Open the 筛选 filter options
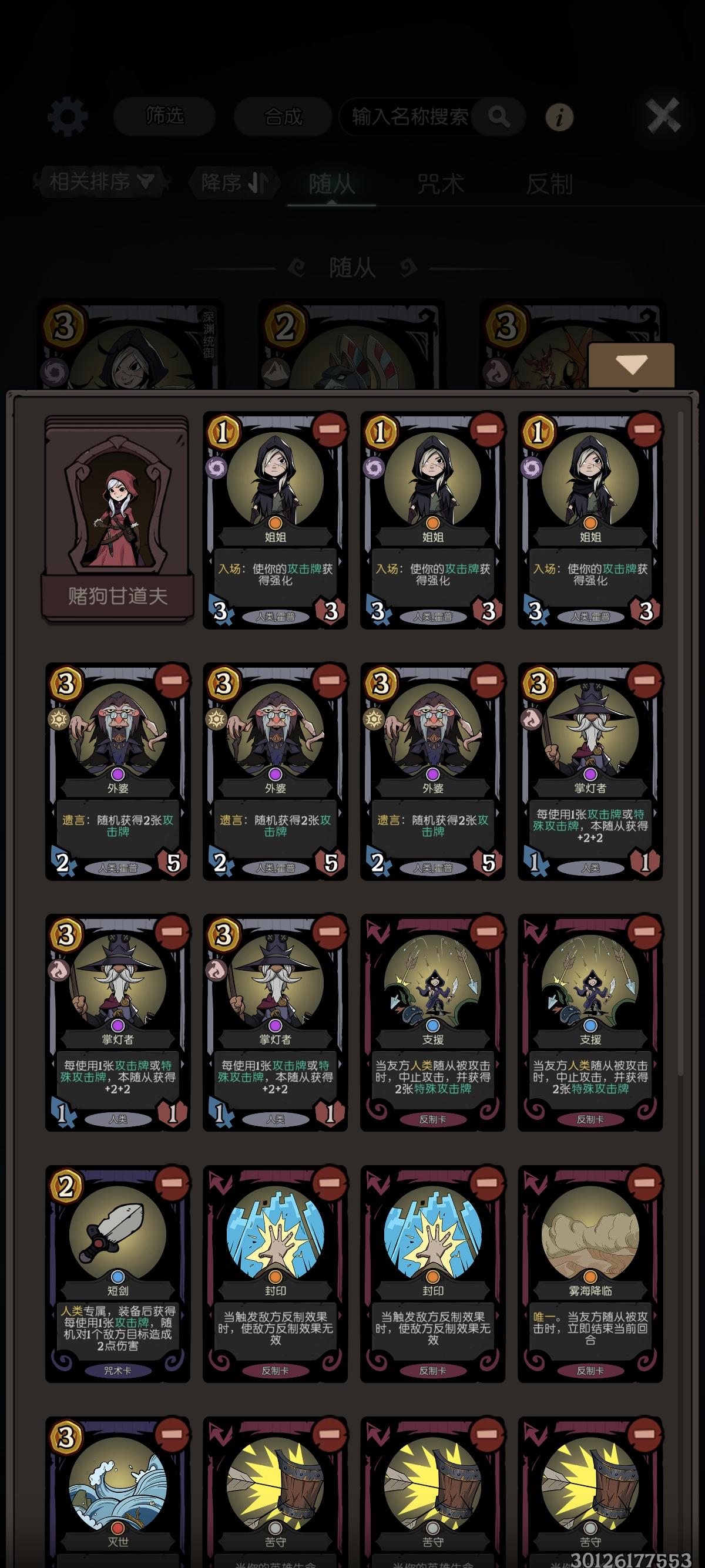This screenshot has height=1568, width=705. click(x=164, y=116)
